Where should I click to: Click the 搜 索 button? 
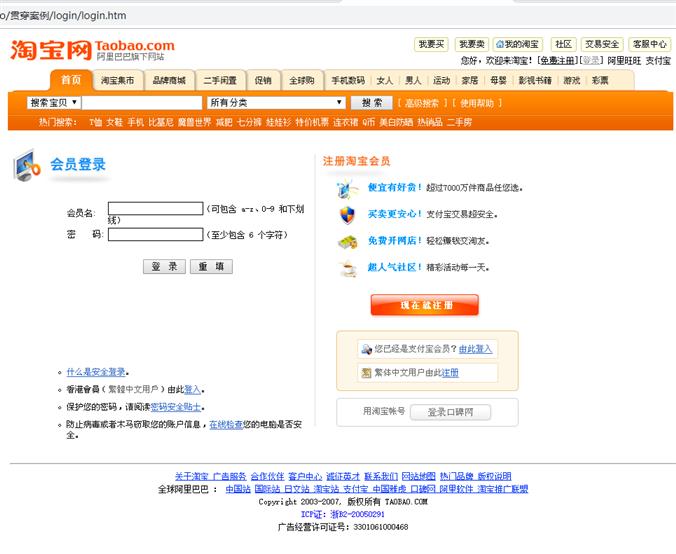coord(372,103)
